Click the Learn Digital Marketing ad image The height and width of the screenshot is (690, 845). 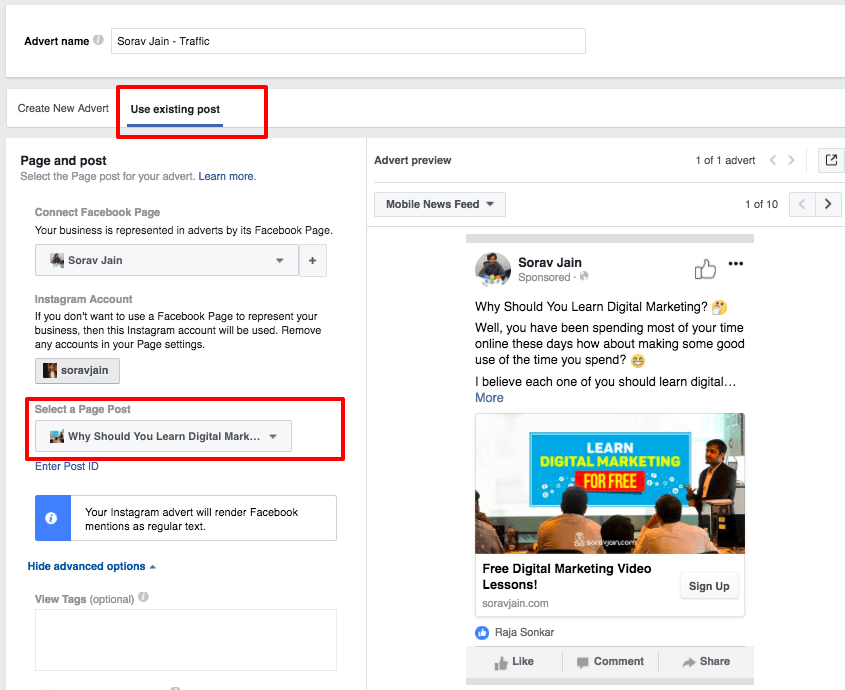point(610,484)
